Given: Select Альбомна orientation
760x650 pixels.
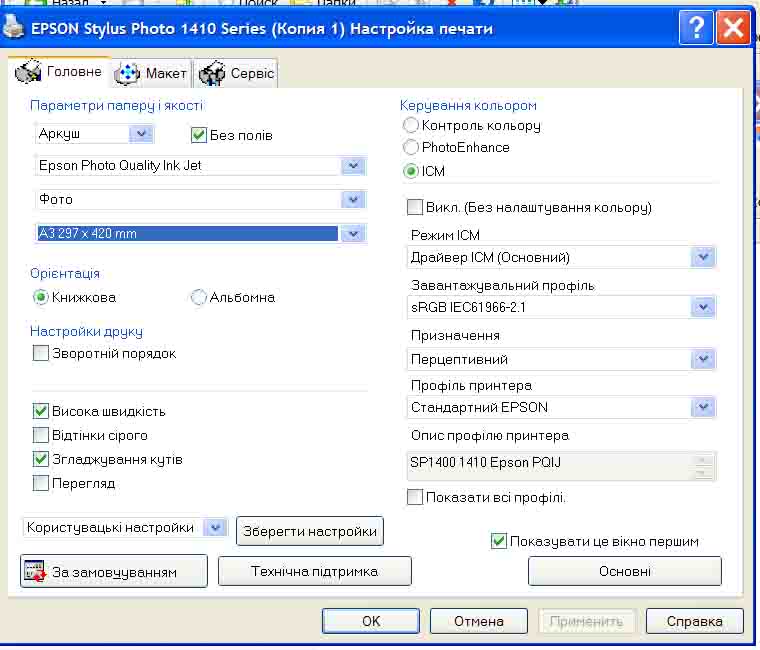Looking at the screenshot, I should [x=198, y=297].
